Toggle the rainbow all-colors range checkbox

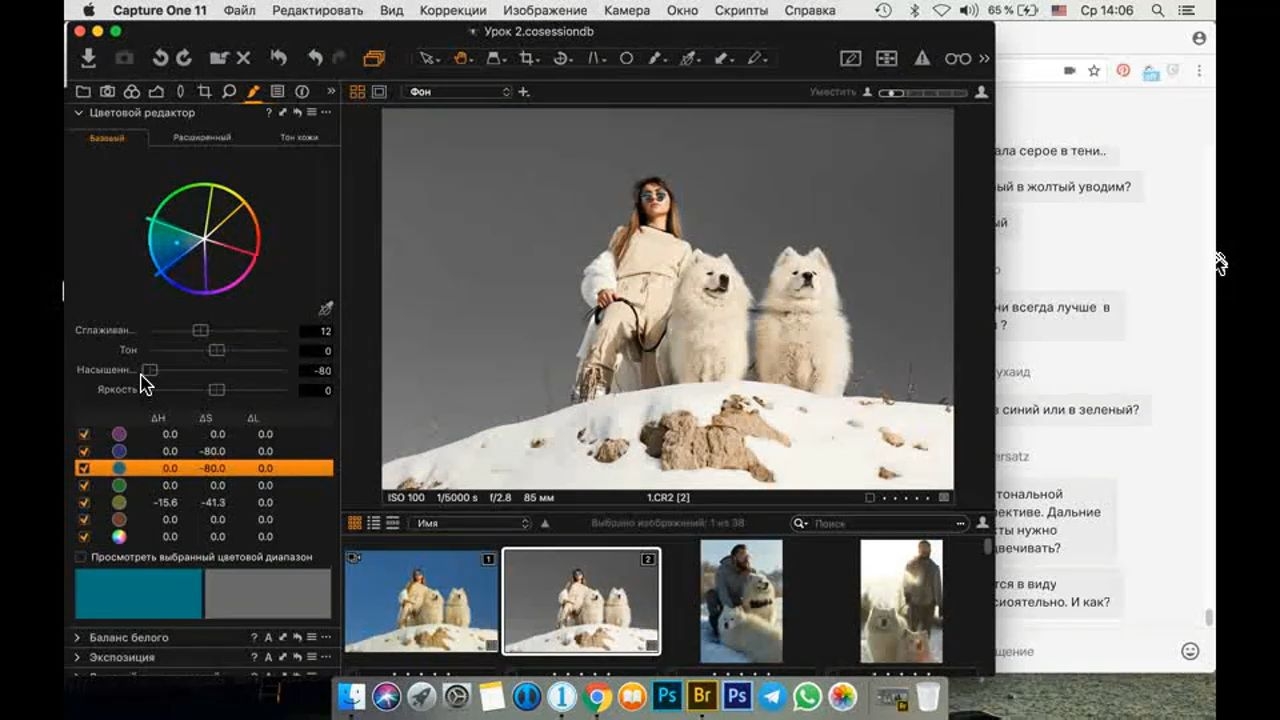[84, 537]
